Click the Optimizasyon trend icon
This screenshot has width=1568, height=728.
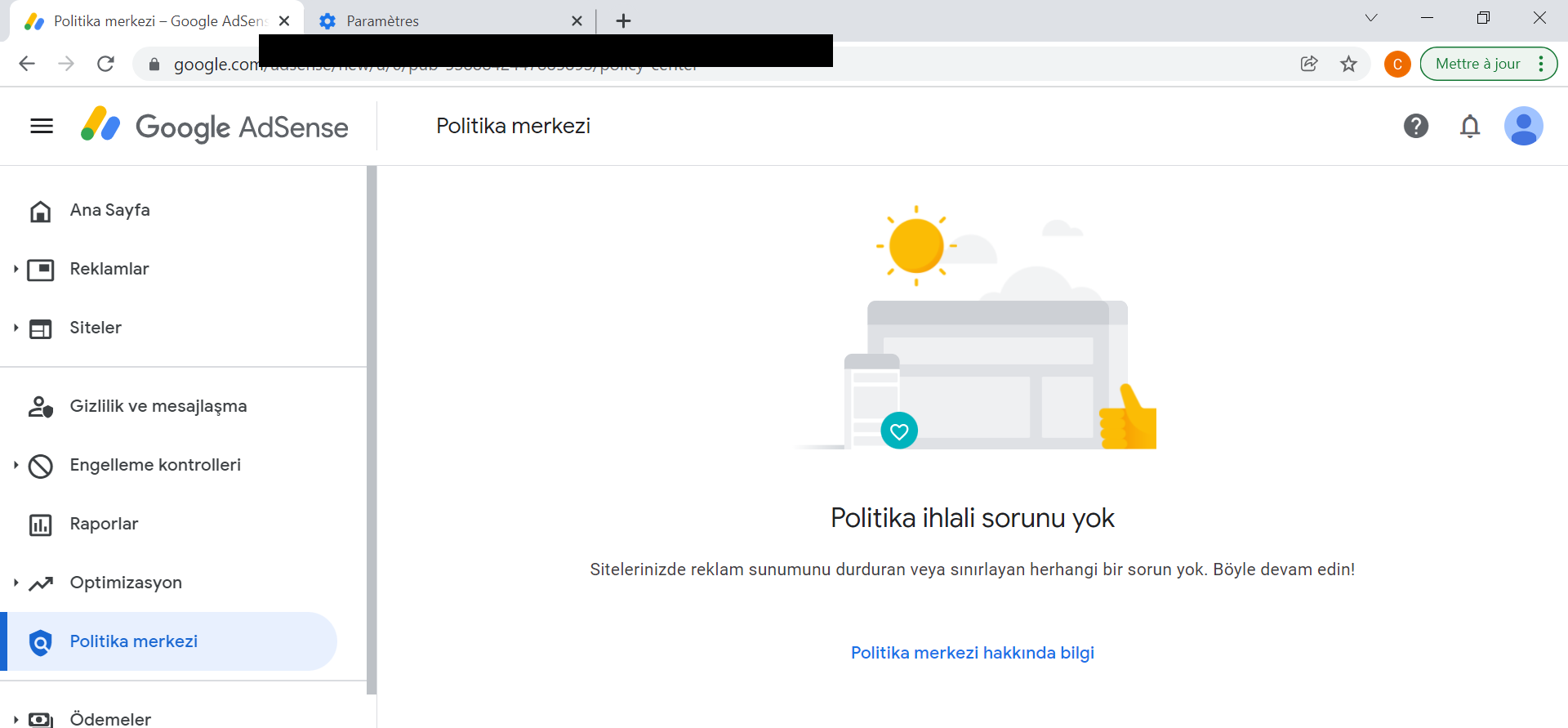point(40,583)
